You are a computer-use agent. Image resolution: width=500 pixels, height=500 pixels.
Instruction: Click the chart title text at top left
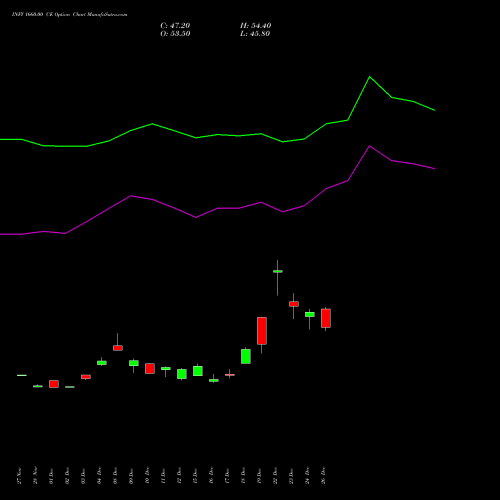click(x=69, y=15)
